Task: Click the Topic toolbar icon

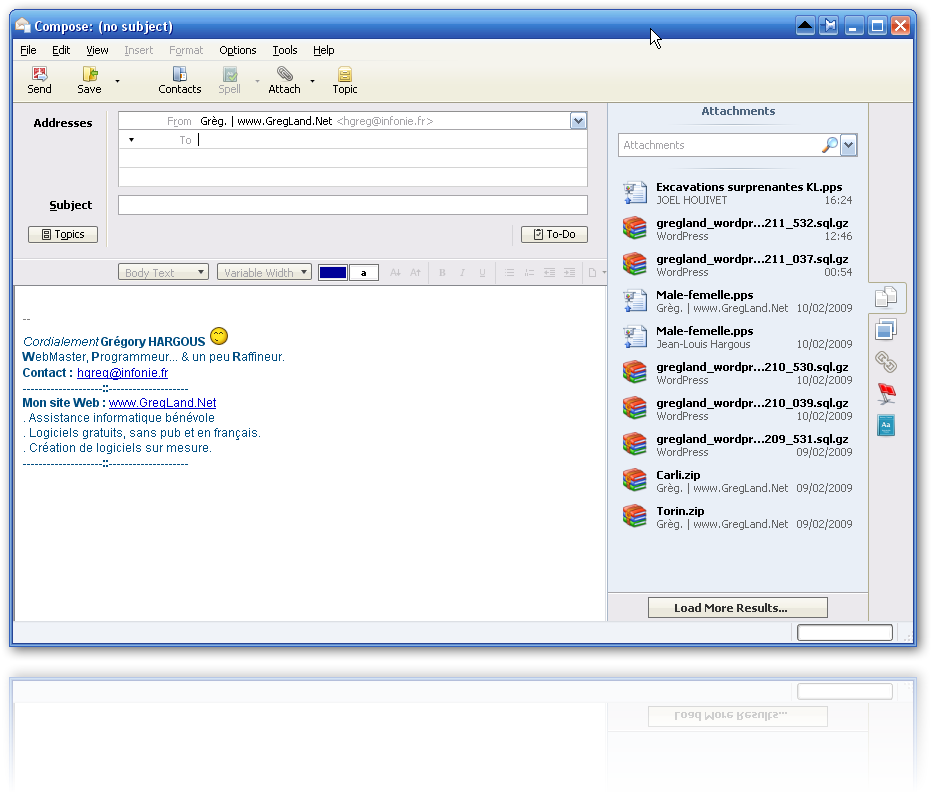Action: [345, 75]
